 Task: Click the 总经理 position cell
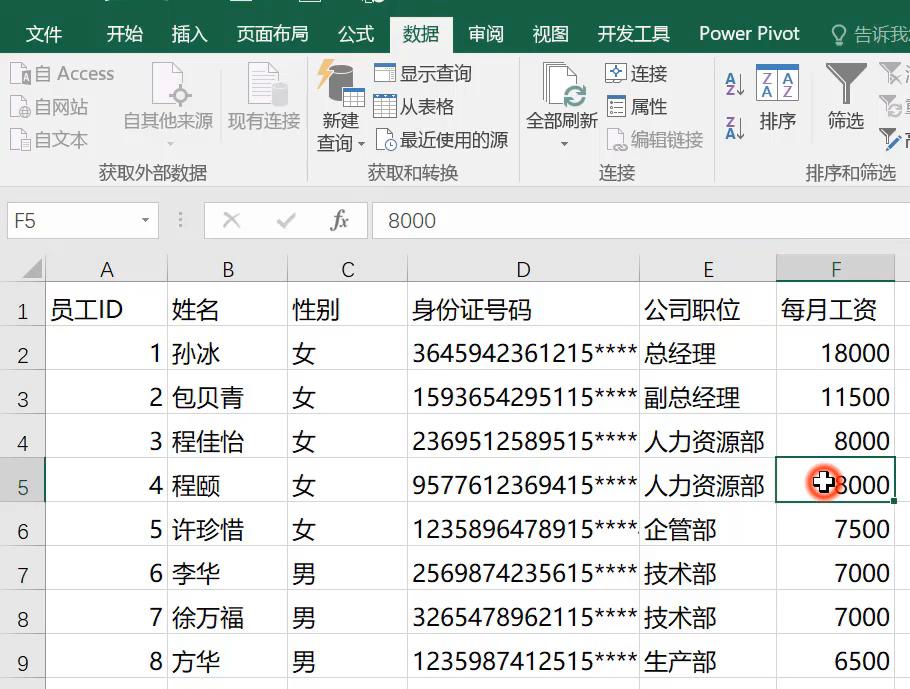(x=707, y=353)
